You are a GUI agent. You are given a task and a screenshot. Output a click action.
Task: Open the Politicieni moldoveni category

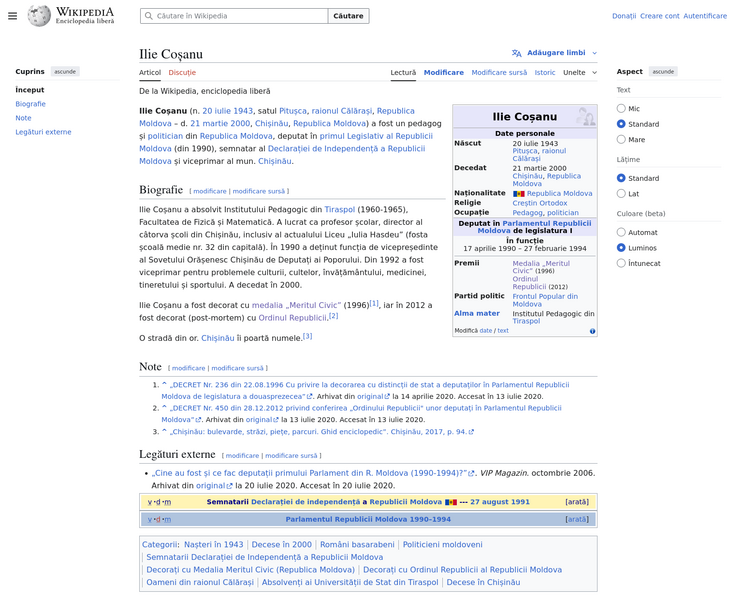(443, 545)
